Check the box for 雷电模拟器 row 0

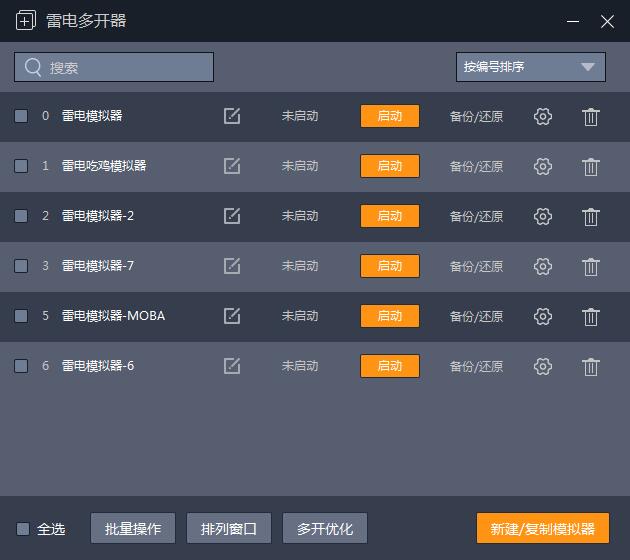pyautogui.click(x=21, y=116)
